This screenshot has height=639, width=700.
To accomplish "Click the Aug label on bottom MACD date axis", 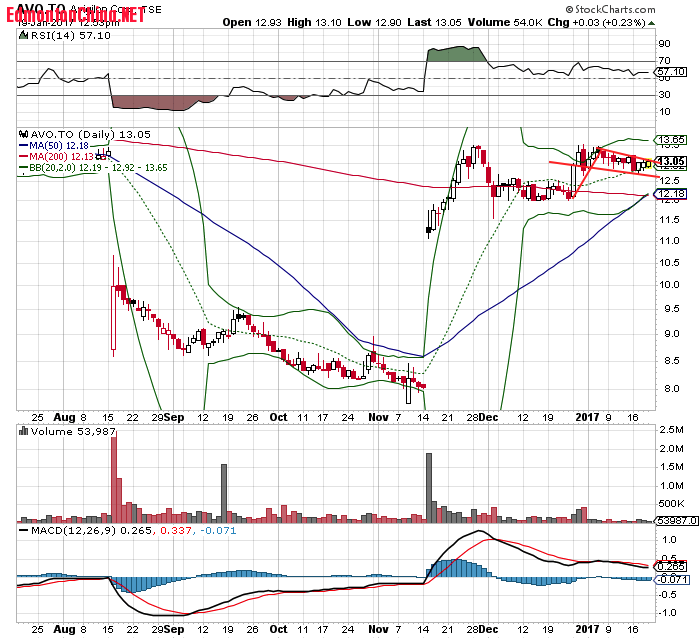I will coord(64,629).
